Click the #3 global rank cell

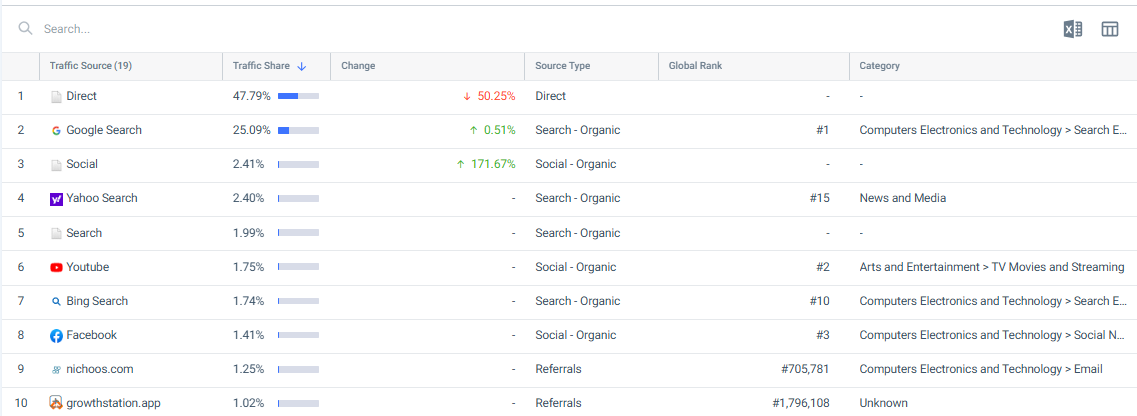(x=822, y=335)
